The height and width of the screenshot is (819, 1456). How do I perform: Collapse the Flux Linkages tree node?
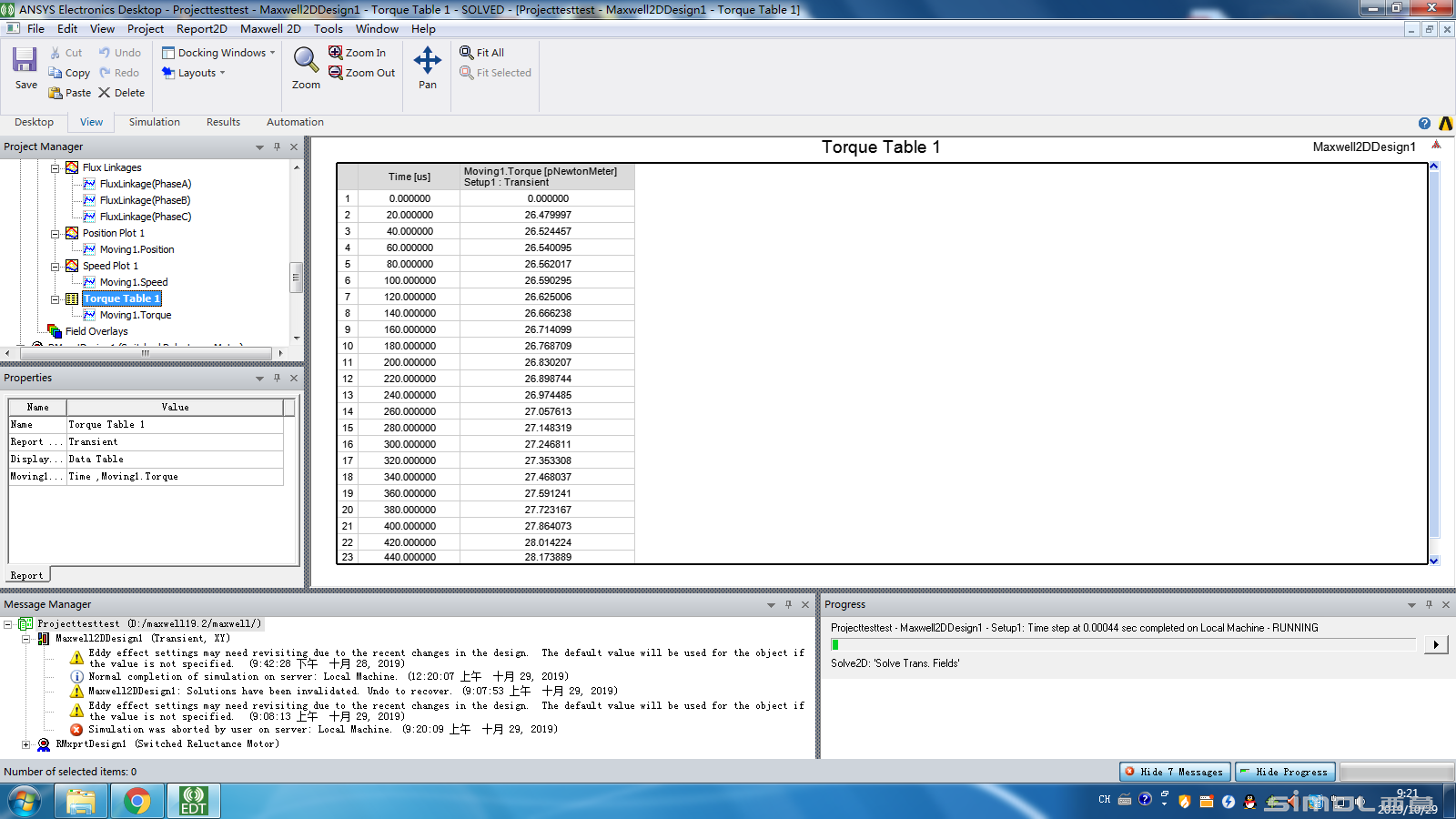click(56, 167)
